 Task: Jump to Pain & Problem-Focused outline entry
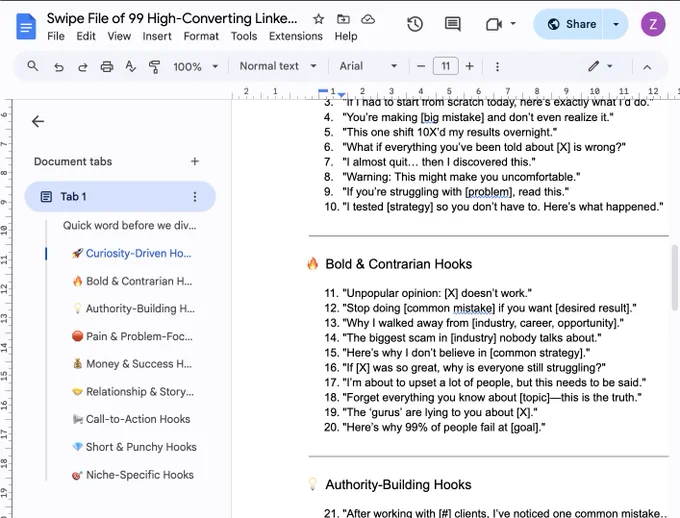click(132, 336)
